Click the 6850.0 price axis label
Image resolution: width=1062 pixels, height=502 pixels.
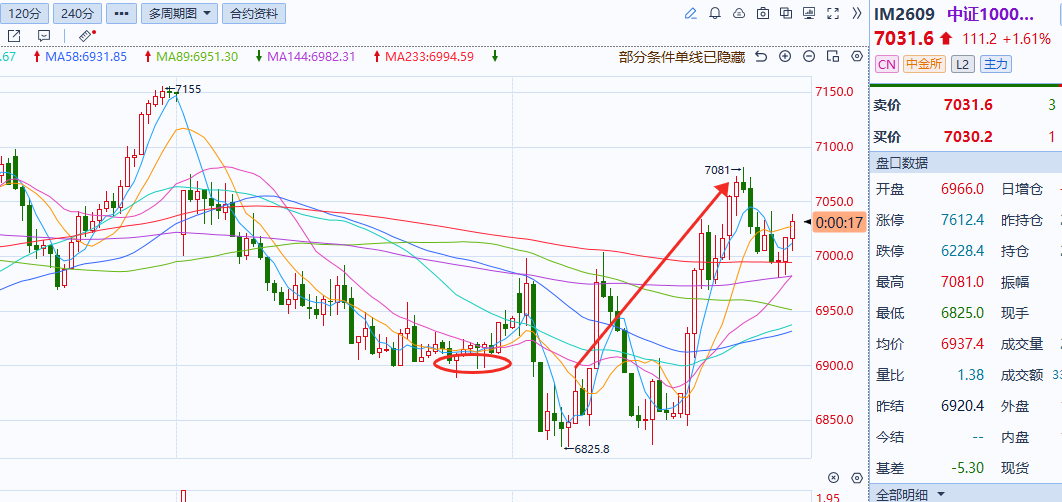click(834, 420)
